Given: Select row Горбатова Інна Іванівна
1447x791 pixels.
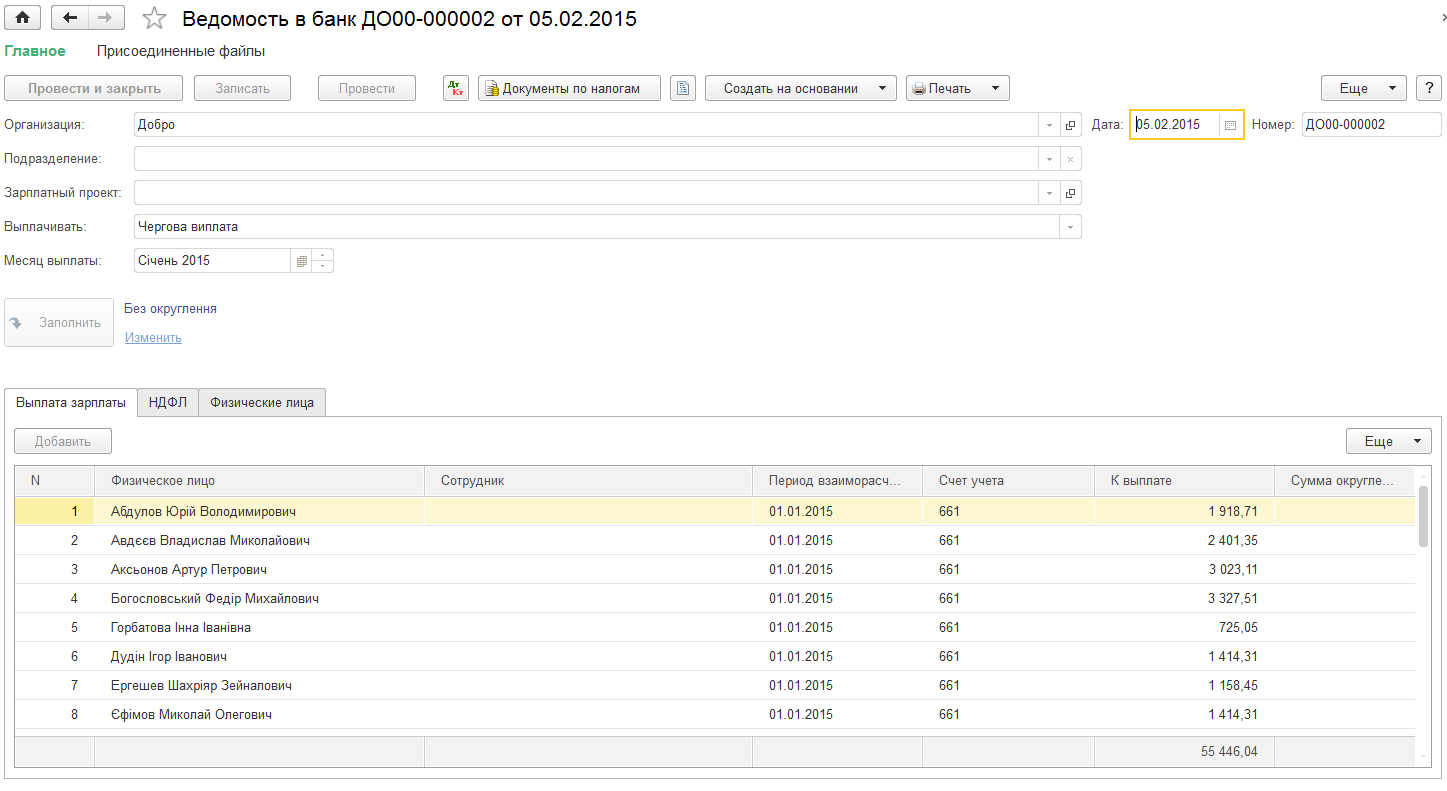Looking at the screenshot, I should (715, 627).
